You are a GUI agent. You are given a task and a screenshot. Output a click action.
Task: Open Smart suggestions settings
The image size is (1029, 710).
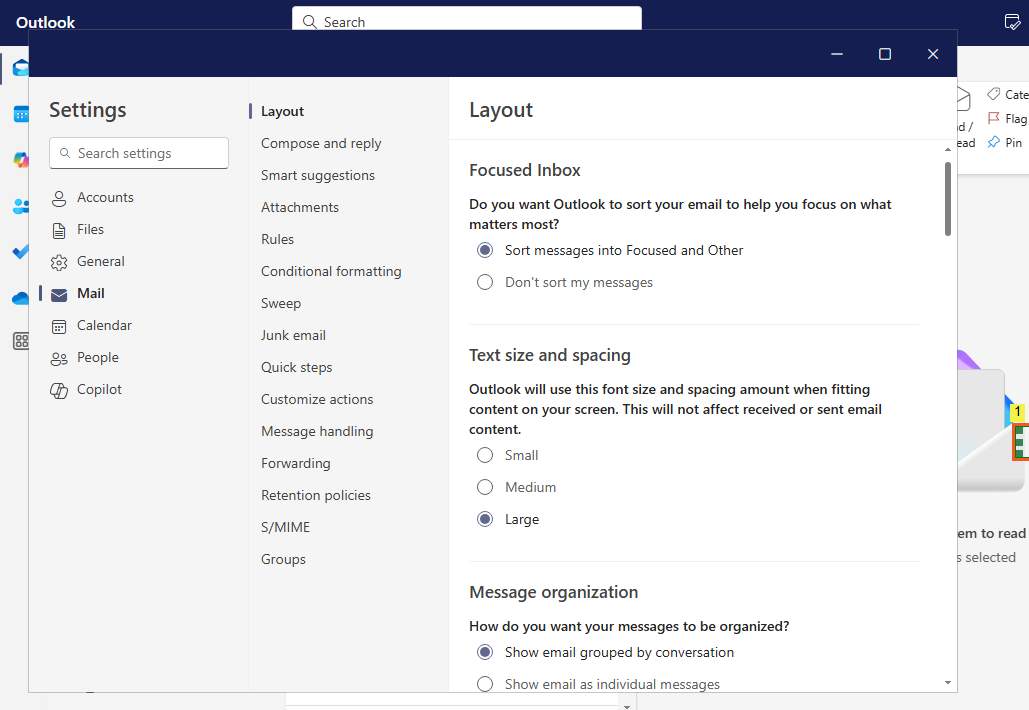coord(318,175)
